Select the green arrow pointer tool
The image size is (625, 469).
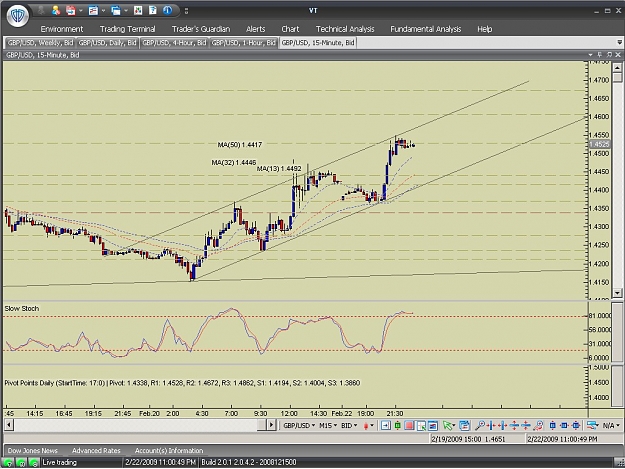(x=449, y=426)
